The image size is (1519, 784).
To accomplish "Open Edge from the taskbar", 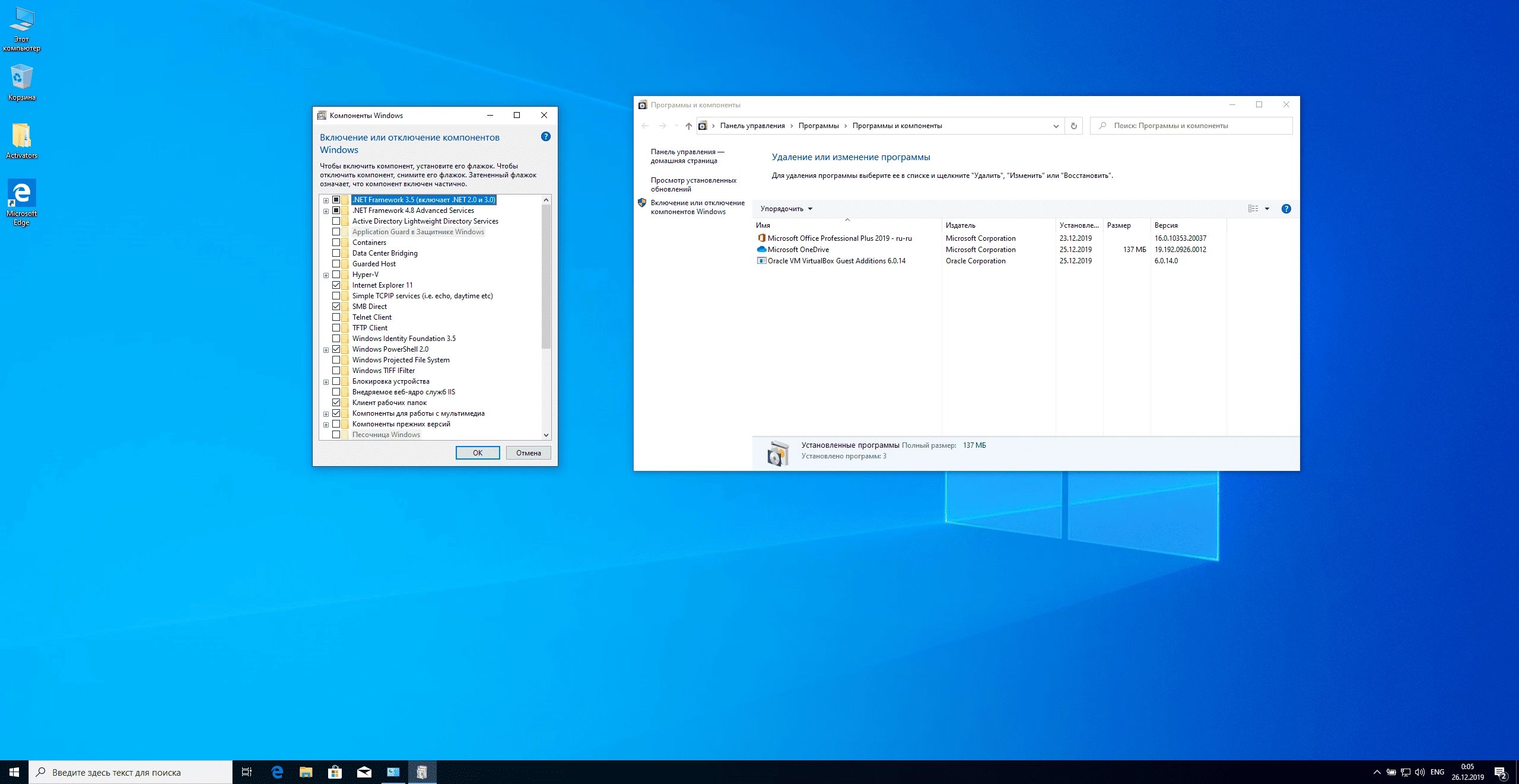I will [x=277, y=772].
